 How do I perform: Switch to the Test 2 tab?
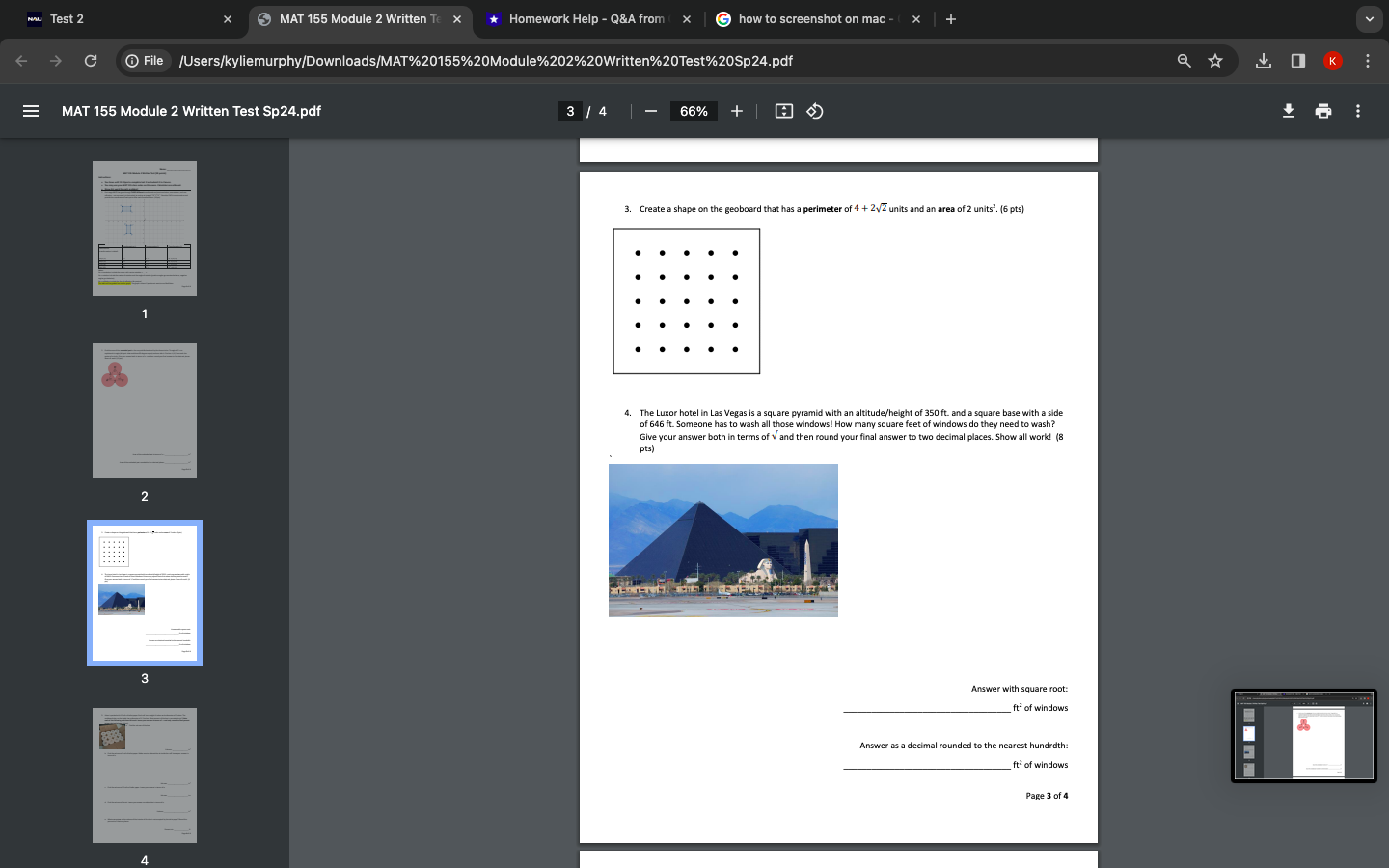[116, 18]
